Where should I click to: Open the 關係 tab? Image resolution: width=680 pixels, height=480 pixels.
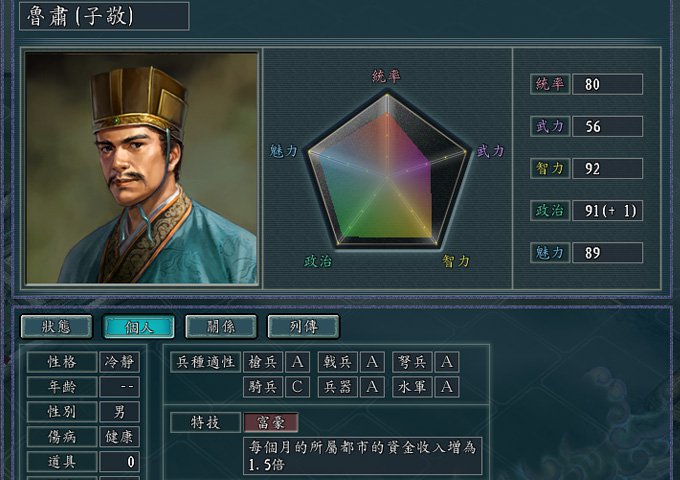tap(221, 327)
